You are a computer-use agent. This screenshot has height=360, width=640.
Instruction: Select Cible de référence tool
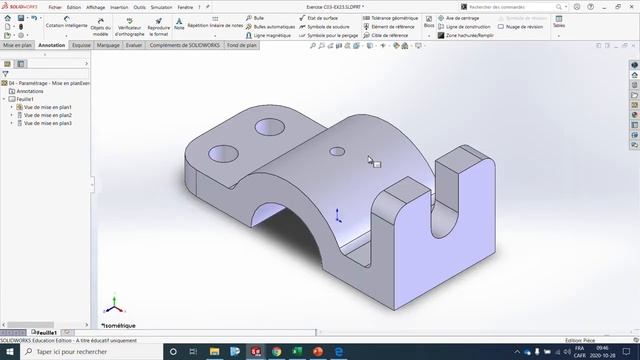[x=385, y=36]
